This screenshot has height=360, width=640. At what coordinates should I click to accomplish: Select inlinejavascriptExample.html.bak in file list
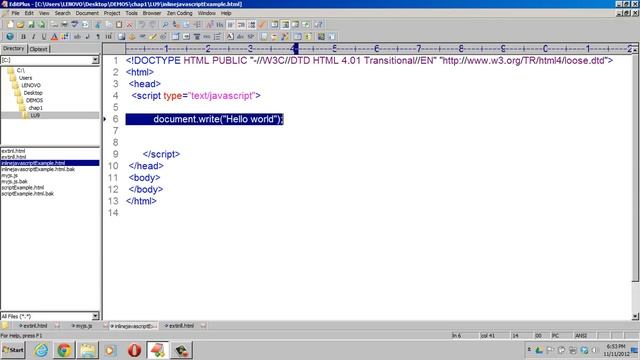pyautogui.click(x=38, y=169)
